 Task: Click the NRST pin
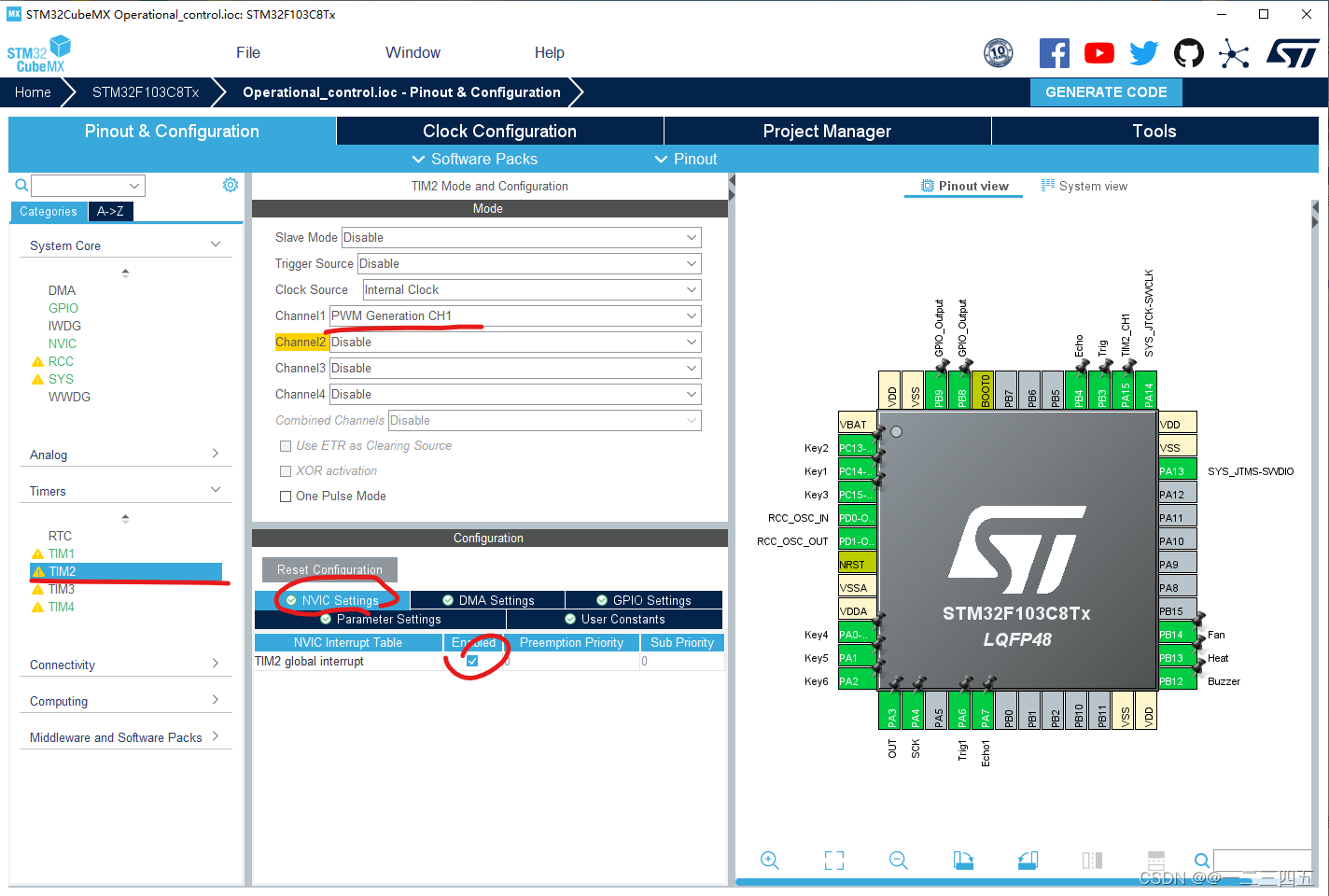[x=857, y=565]
